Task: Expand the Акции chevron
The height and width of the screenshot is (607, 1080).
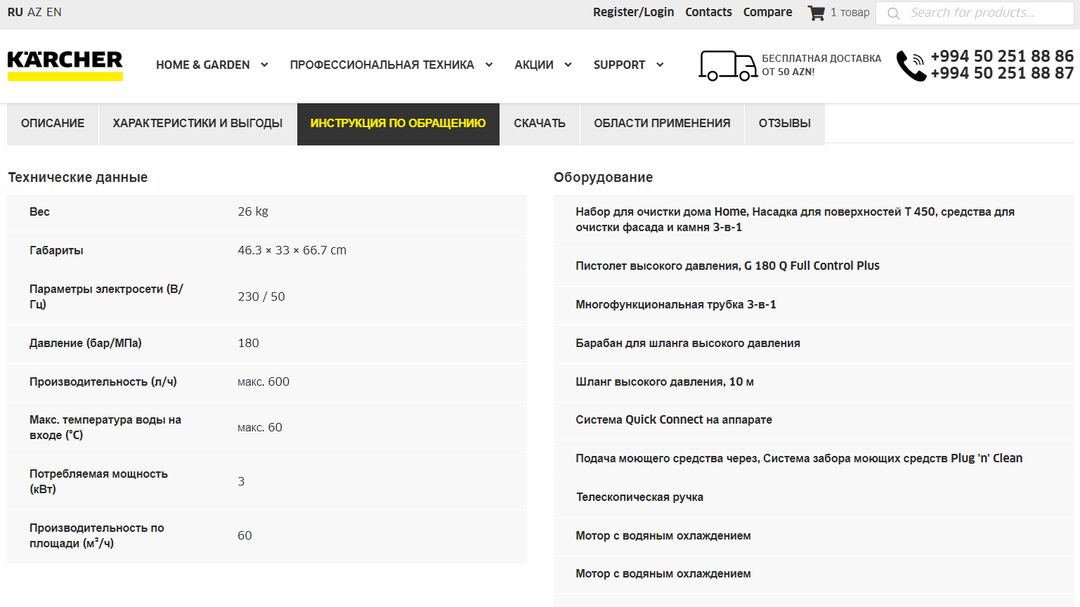Action: click(x=568, y=65)
